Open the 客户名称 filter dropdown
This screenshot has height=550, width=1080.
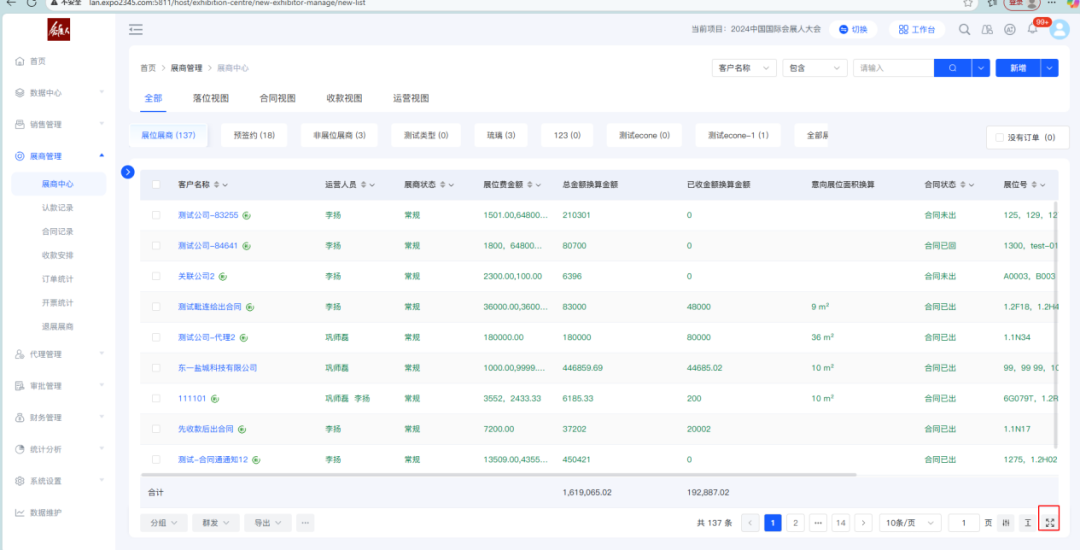click(744, 68)
